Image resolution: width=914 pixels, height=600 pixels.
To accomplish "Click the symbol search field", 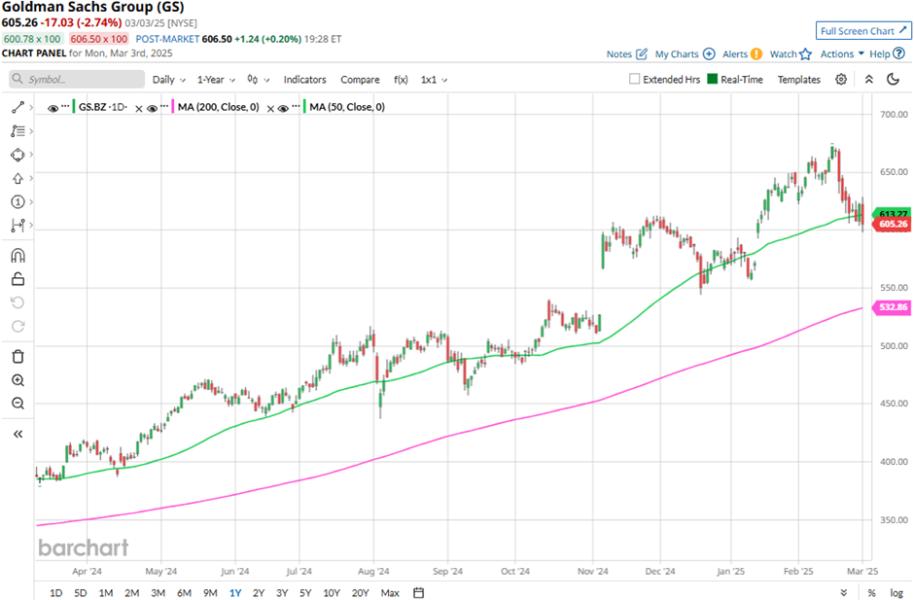I will coord(77,79).
